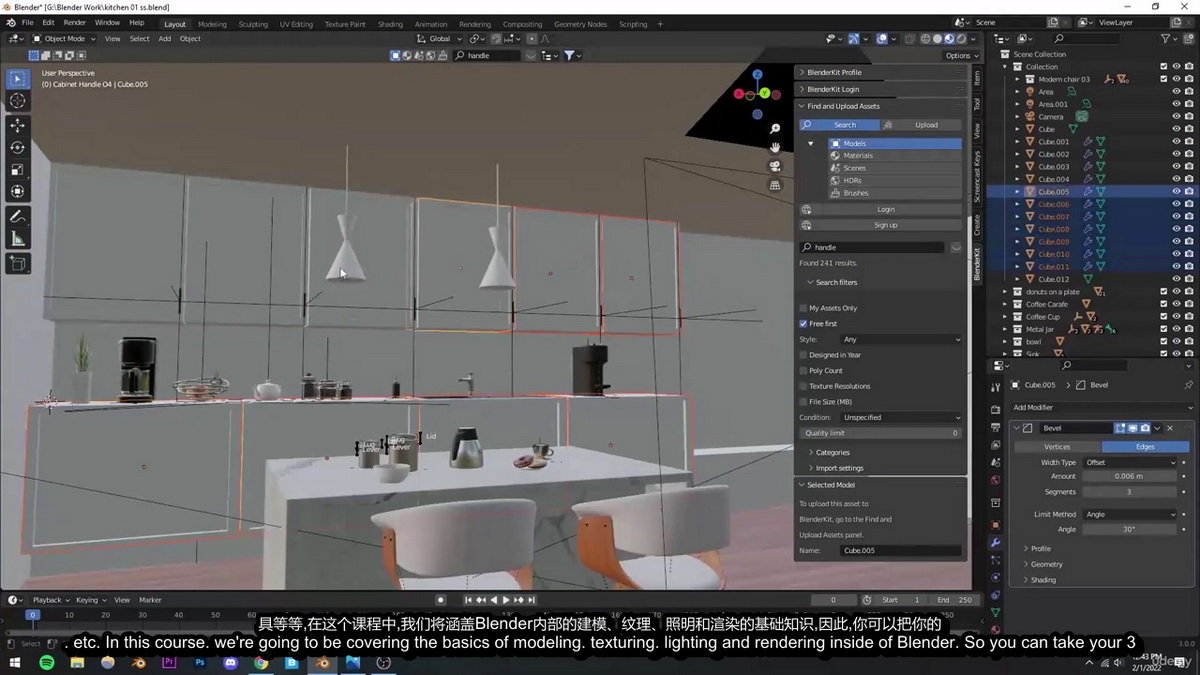Toggle camera view icon in viewport
This screenshot has width=1200, height=675.
click(x=775, y=166)
